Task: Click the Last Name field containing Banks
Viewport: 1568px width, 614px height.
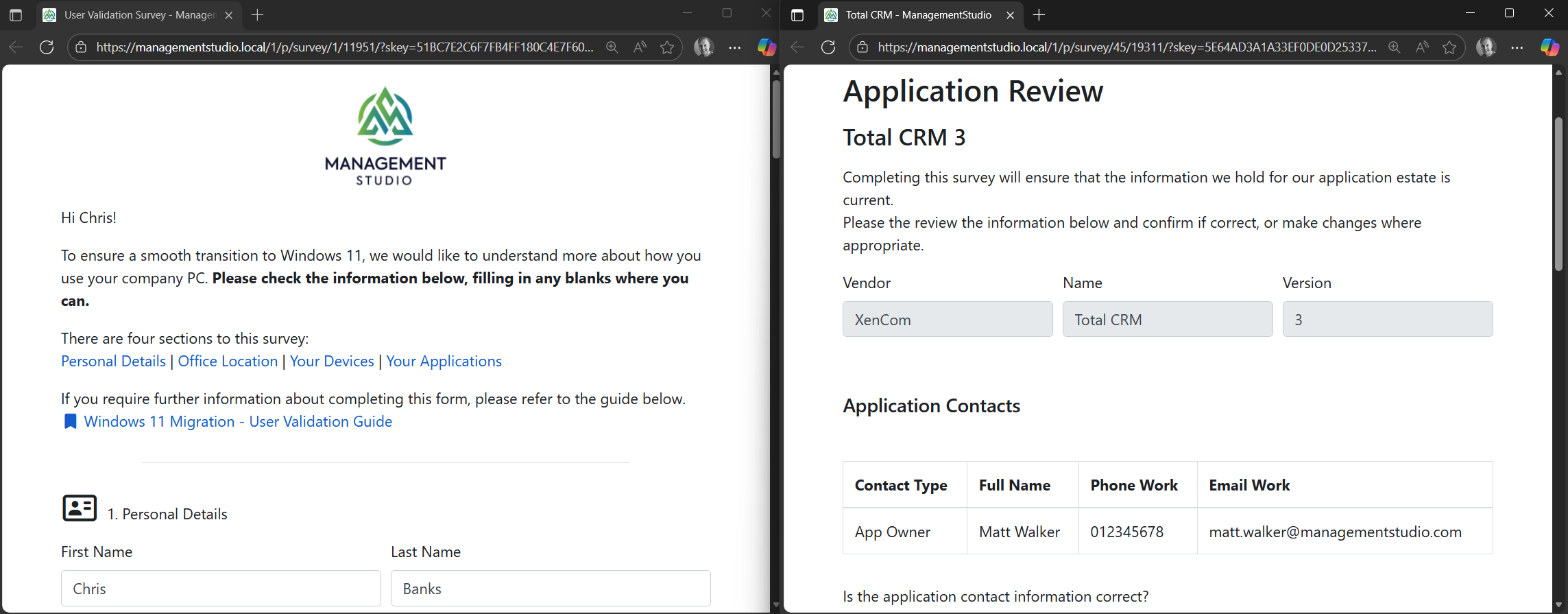Action: pos(551,589)
